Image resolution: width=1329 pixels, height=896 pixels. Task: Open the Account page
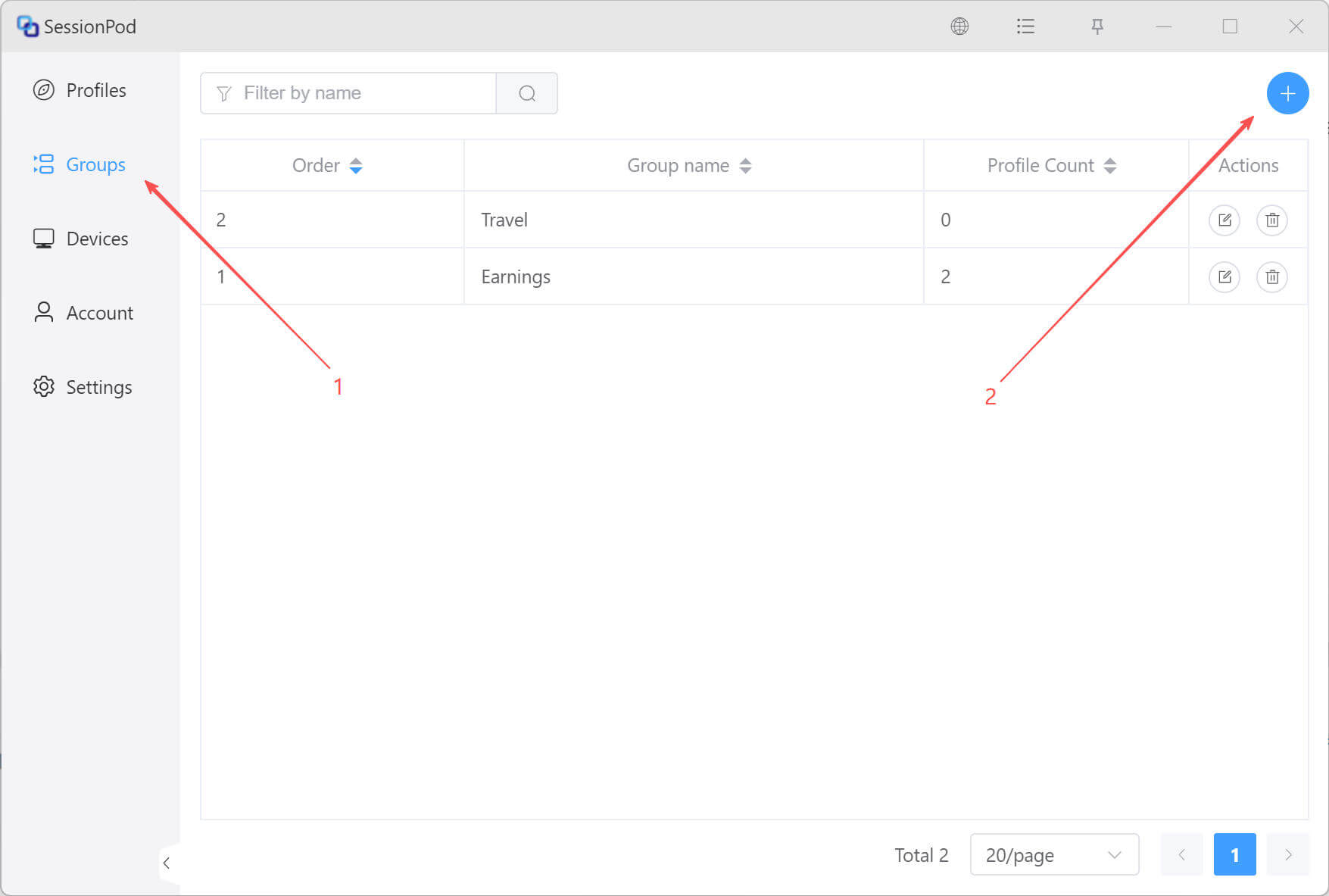coord(83,313)
